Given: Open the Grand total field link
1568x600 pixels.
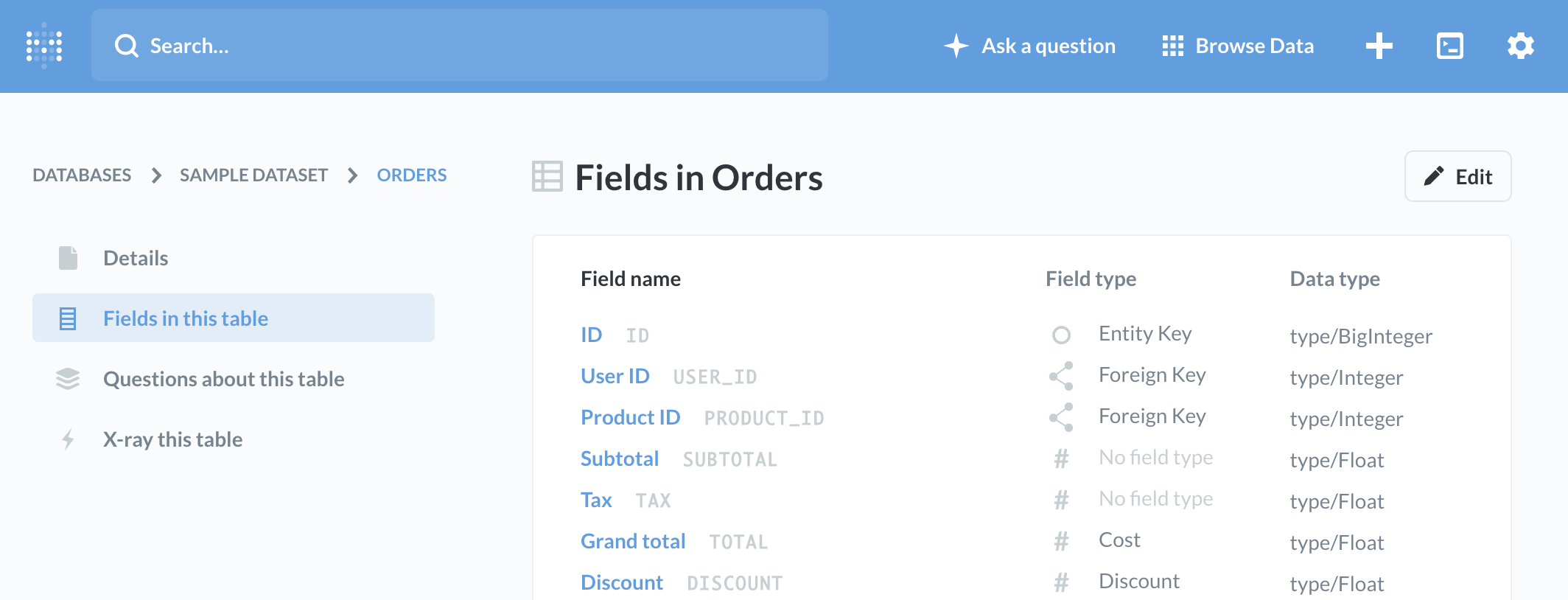Looking at the screenshot, I should click(633, 541).
